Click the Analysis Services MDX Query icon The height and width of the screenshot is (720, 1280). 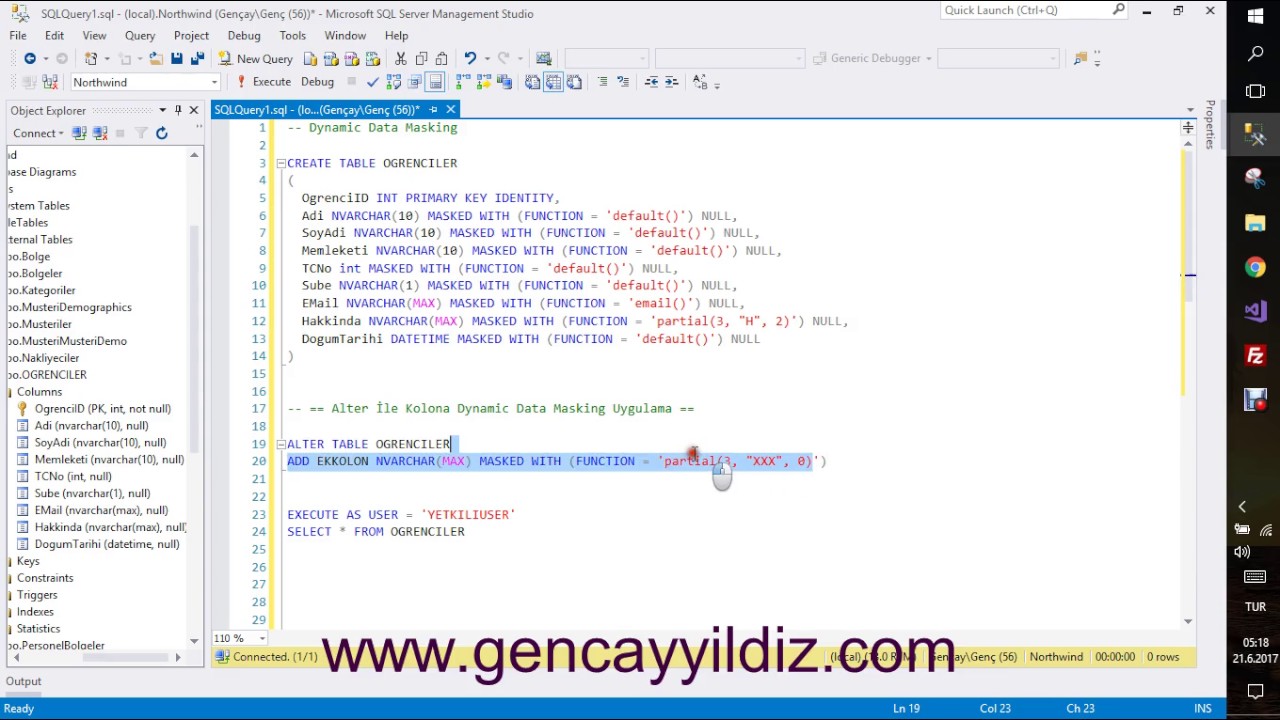(331, 58)
